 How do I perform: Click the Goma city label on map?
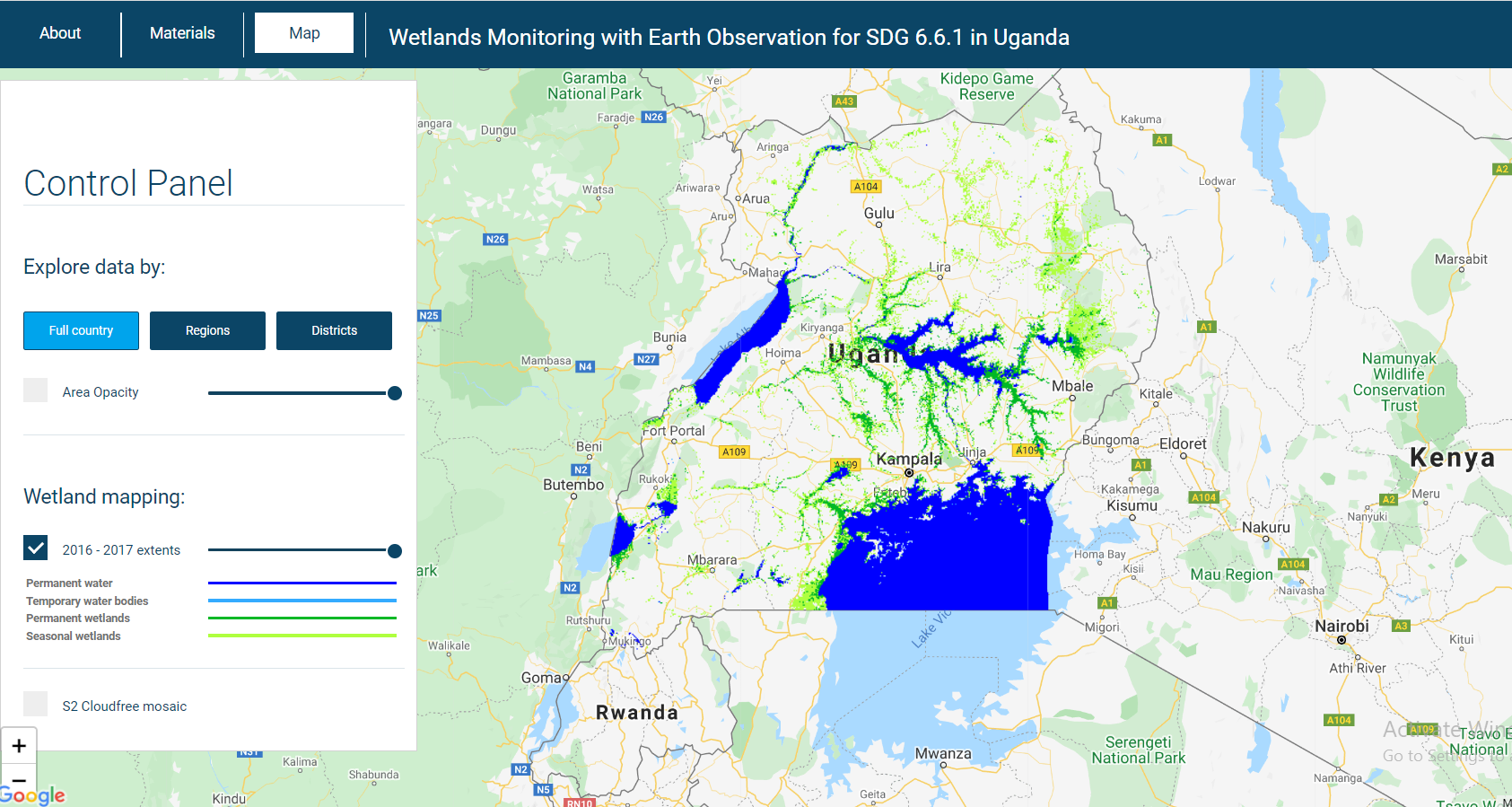click(542, 678)
